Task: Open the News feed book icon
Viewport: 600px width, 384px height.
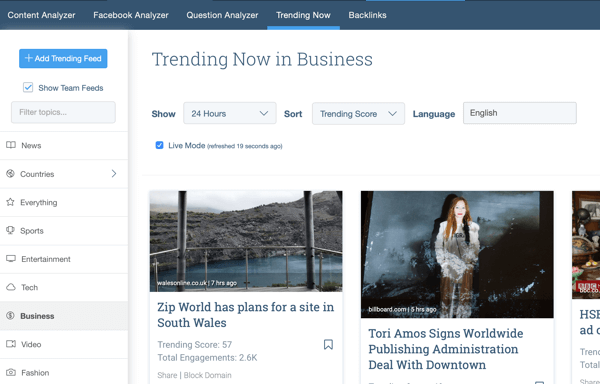Action: point(11,145)
